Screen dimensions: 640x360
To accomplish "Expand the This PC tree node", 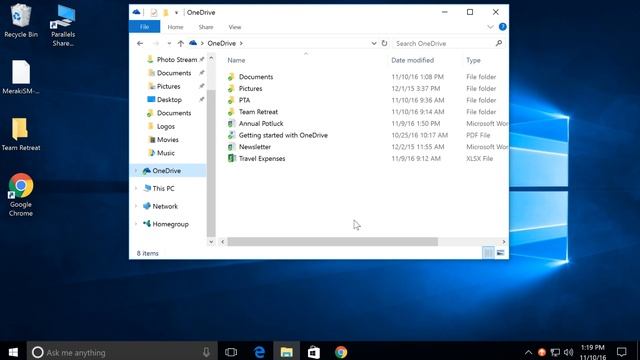I will pos(136,189).
